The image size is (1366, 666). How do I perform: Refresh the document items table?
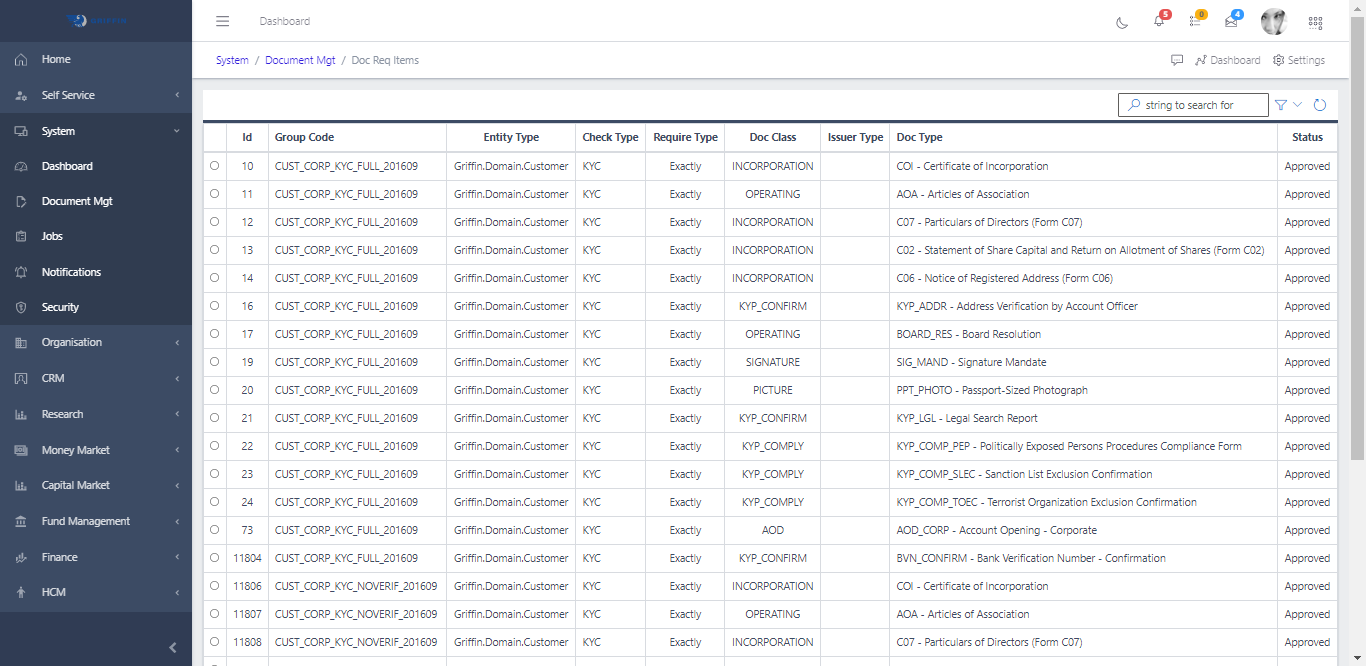(1320, 105)
